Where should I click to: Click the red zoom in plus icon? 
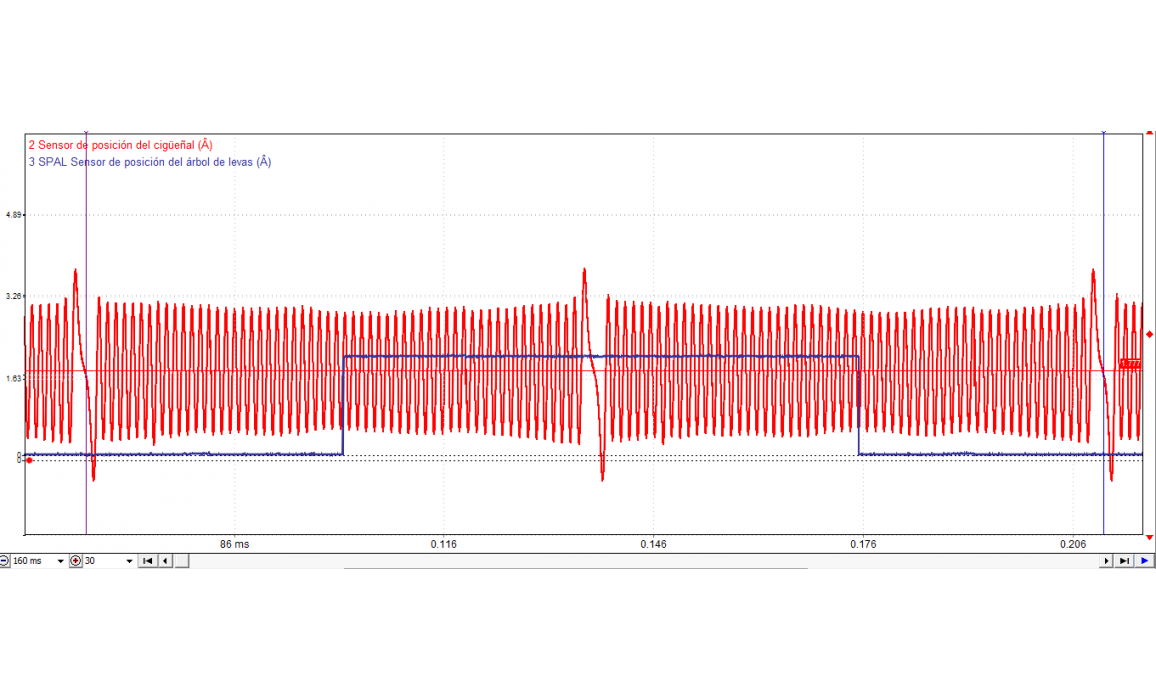click(76, 561)
